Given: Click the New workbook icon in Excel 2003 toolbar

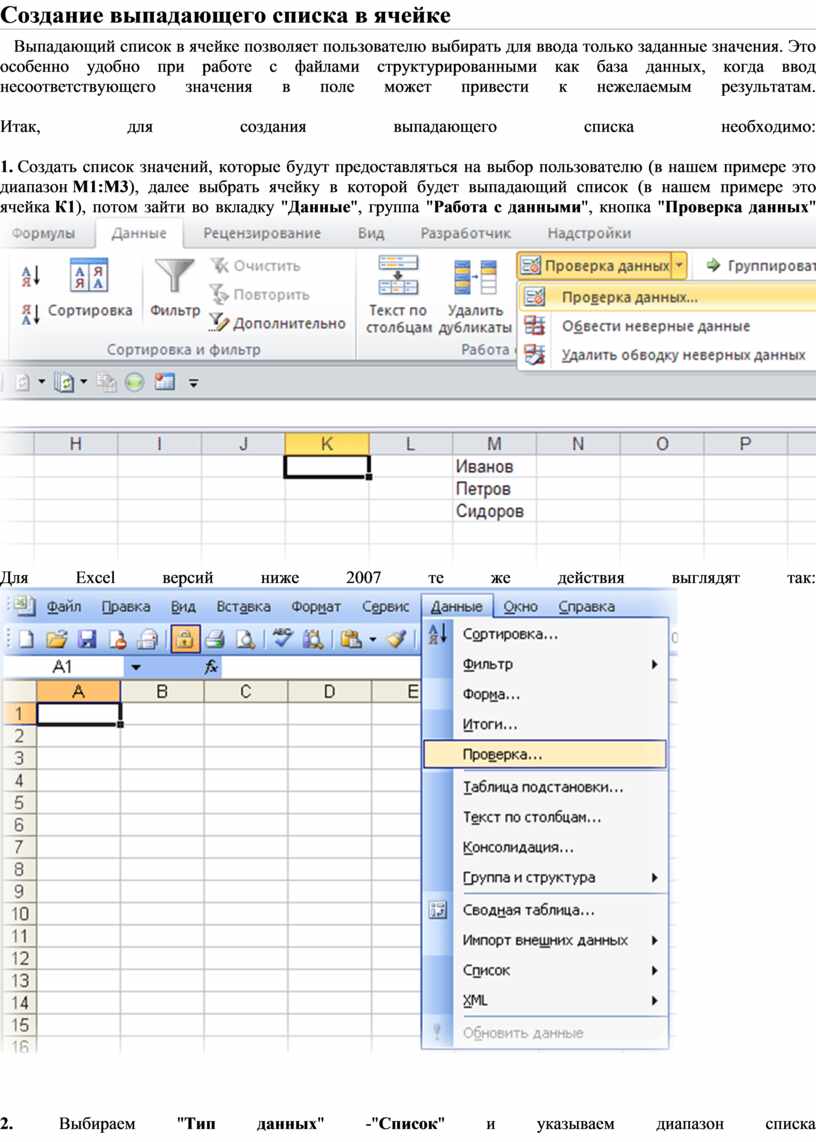Looking at the screenshot, I should click(x=26, y=639).
